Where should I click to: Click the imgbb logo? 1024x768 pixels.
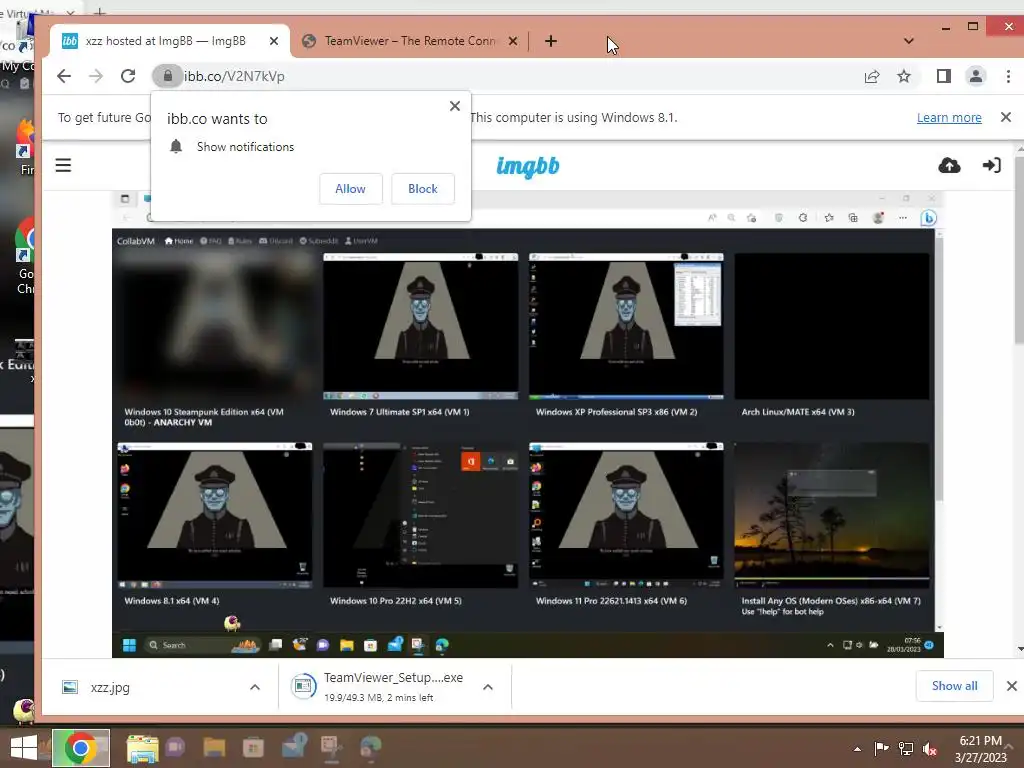pyautogui.click(x=528, y=166)
